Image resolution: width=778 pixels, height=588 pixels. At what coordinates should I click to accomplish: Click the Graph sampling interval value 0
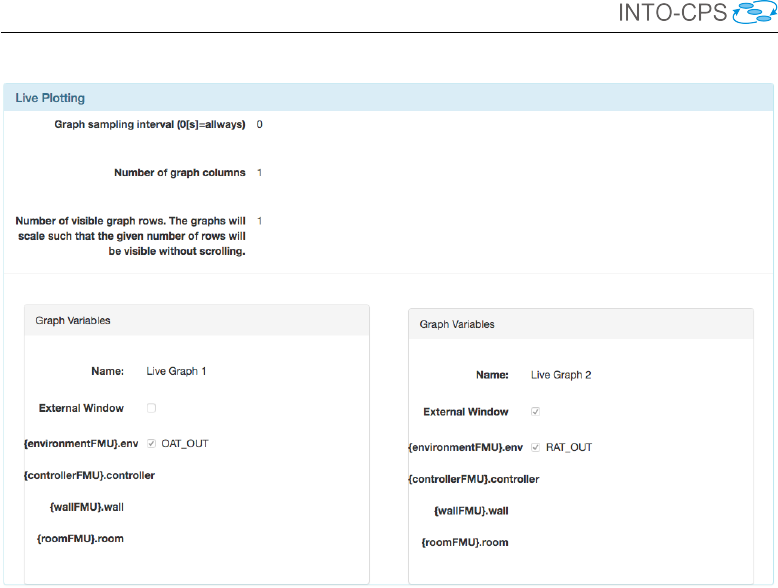click(259, 125)
